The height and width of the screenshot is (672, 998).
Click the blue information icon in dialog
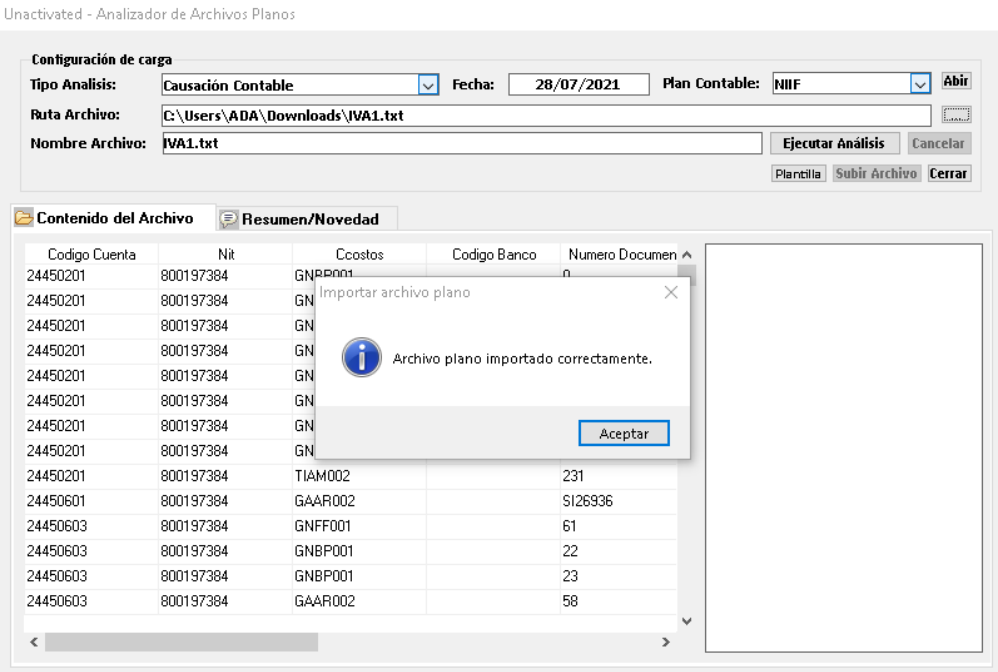pyautogui.click(x=360, y=359)
